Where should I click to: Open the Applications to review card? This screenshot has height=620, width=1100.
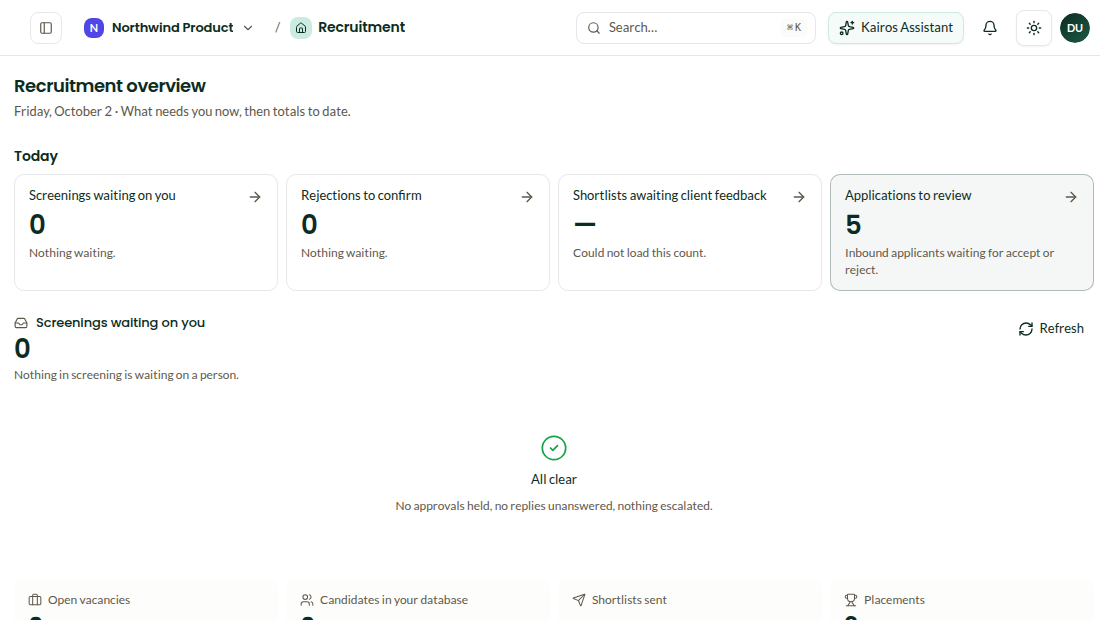pos(962,232)
